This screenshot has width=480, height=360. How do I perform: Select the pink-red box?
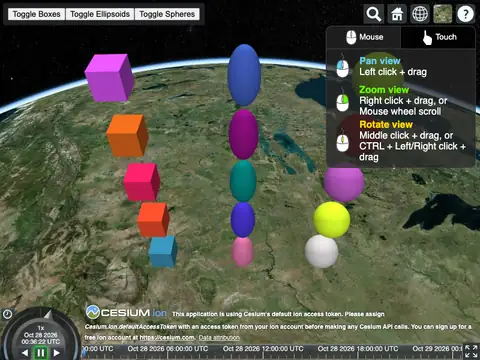point(142,182)
